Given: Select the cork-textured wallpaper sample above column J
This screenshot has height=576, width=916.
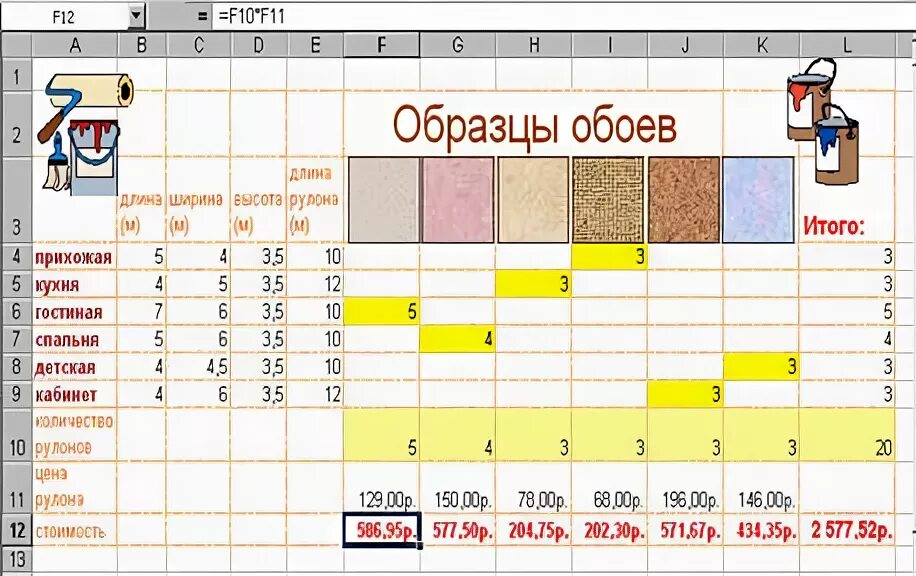Looking at the screenshot, I should [x=683, y=196].
